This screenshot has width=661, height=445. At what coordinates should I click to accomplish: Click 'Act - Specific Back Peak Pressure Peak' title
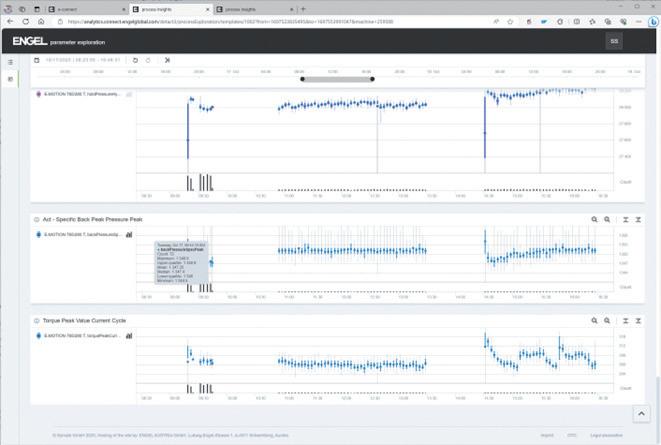pos(92,220)
